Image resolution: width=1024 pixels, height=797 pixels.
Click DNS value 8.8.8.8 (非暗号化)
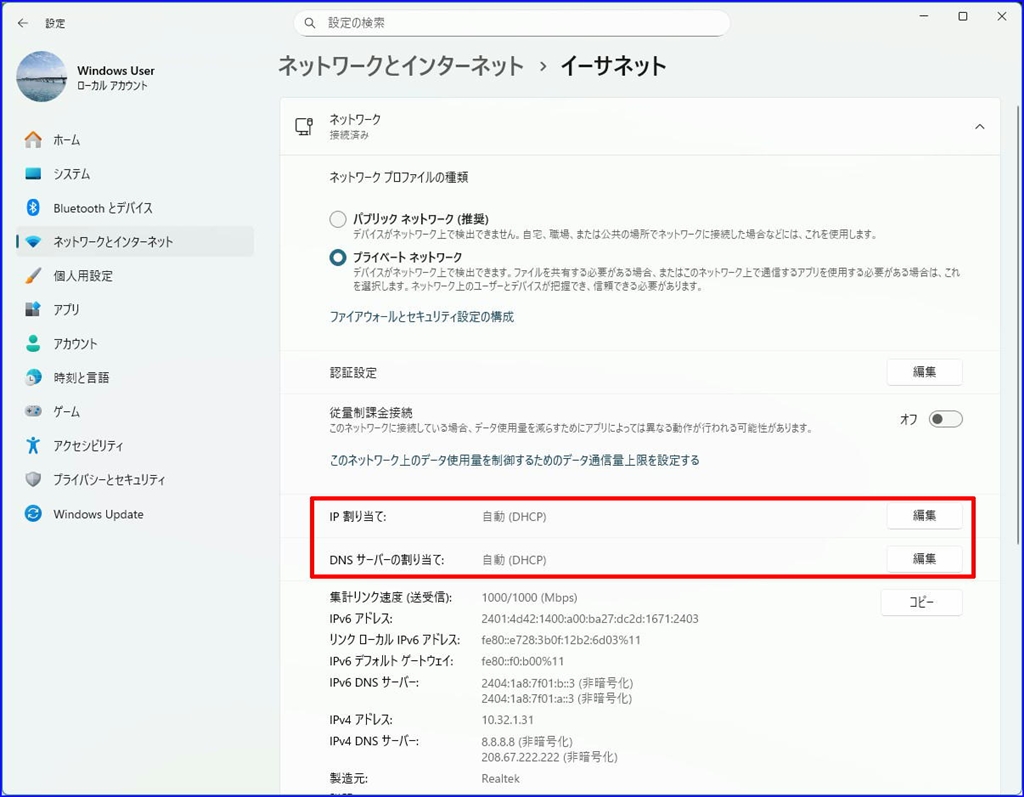coord(527,741)
